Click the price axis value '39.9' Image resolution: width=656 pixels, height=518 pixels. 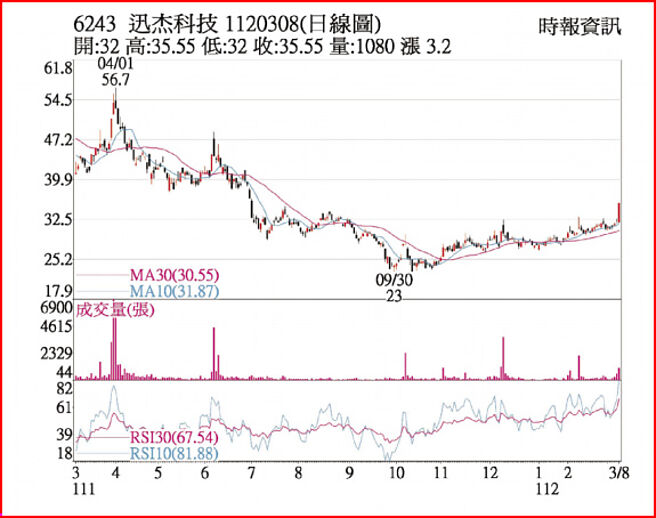[59, 180]
